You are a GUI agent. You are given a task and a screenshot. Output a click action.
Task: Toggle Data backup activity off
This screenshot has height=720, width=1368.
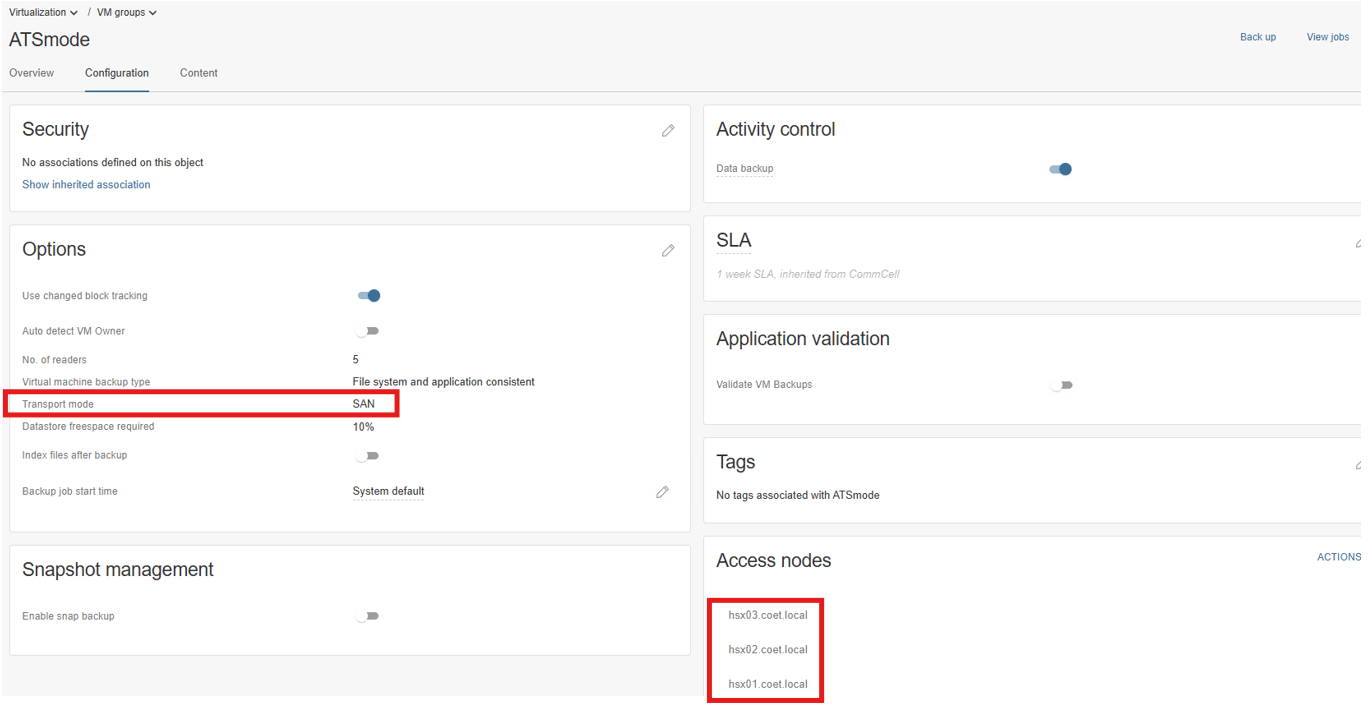tap(1060, 169)
